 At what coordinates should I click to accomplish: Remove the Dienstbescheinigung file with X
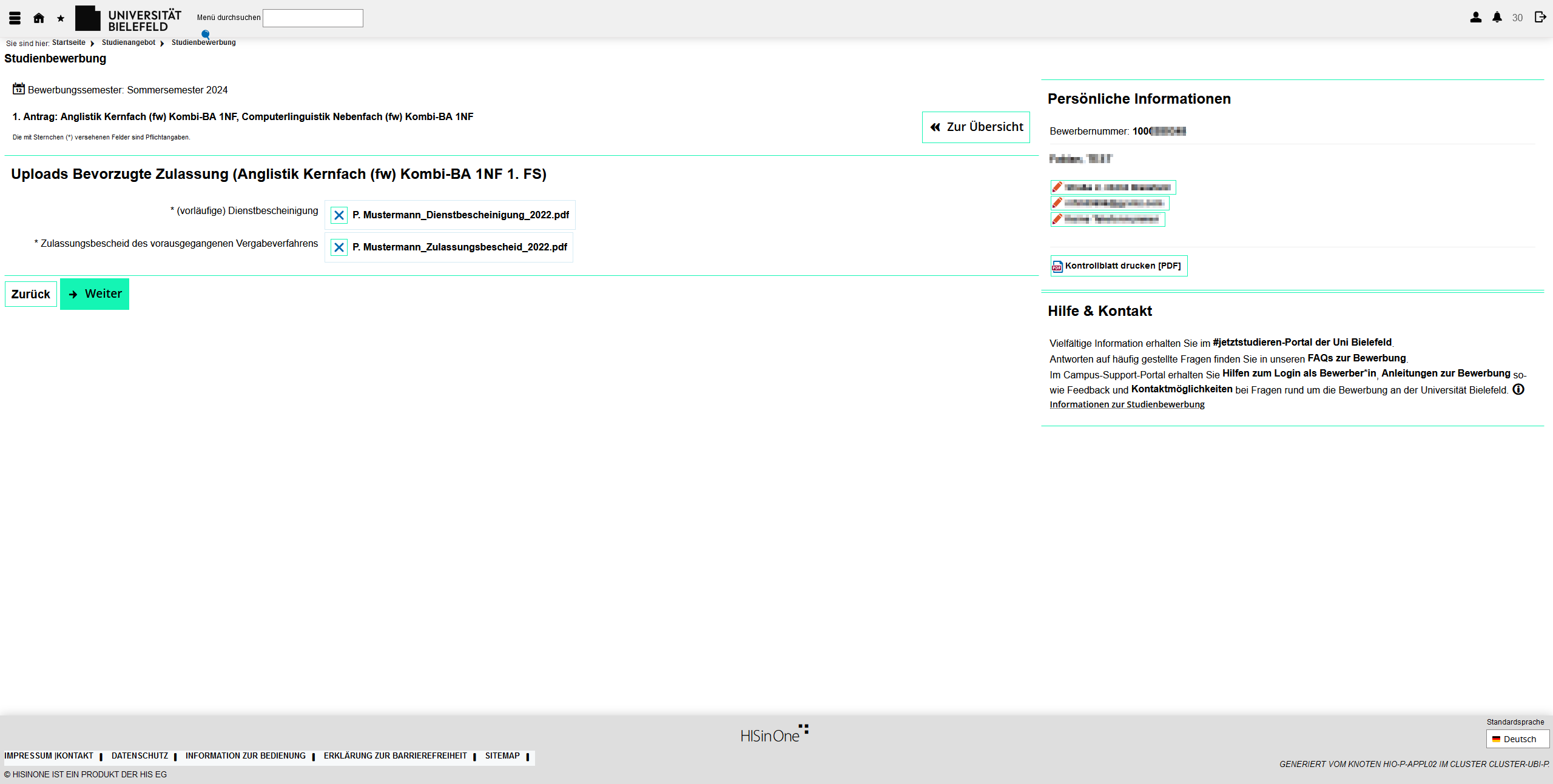tap(339, 215)
